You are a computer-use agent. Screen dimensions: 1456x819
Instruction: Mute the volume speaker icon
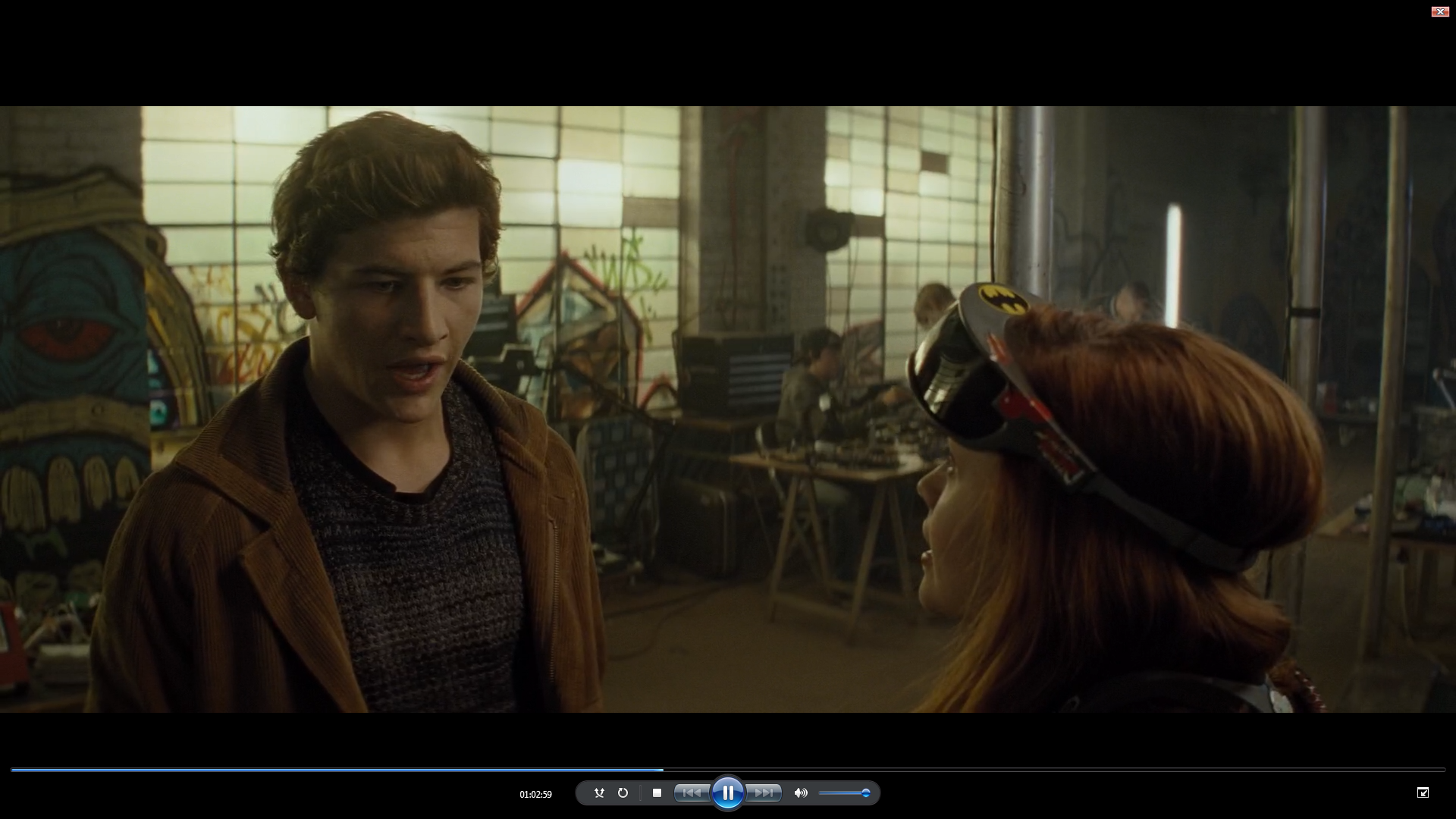coord(801,793)
